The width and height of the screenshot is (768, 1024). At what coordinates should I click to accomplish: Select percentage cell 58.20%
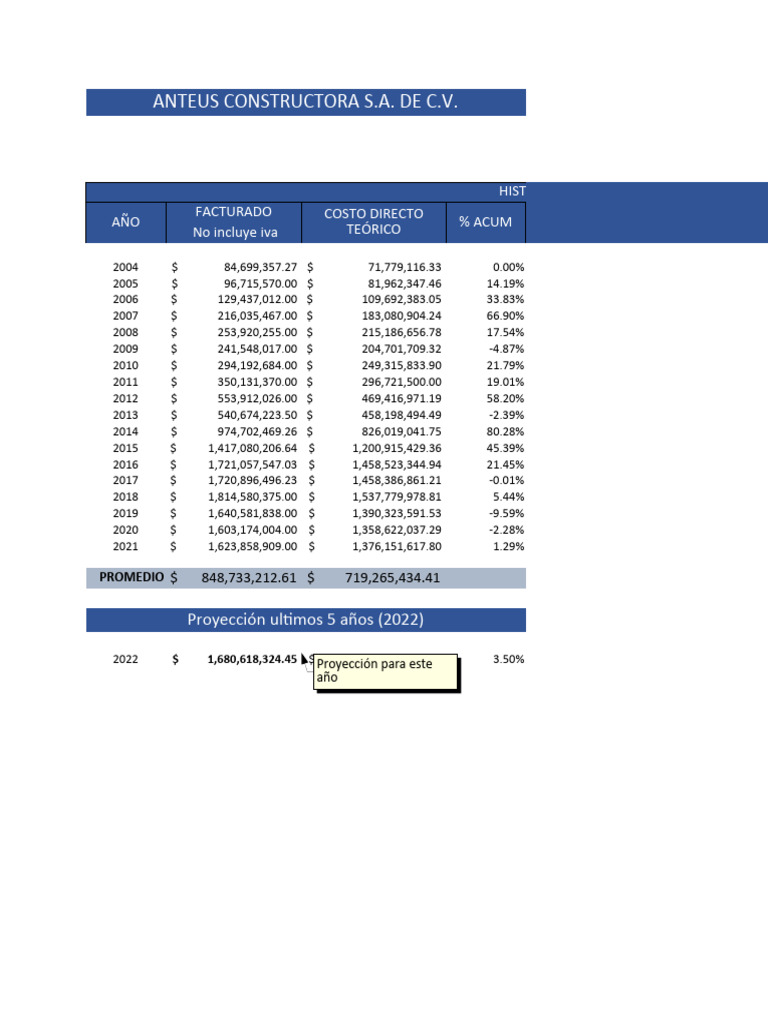click(505, 398)
